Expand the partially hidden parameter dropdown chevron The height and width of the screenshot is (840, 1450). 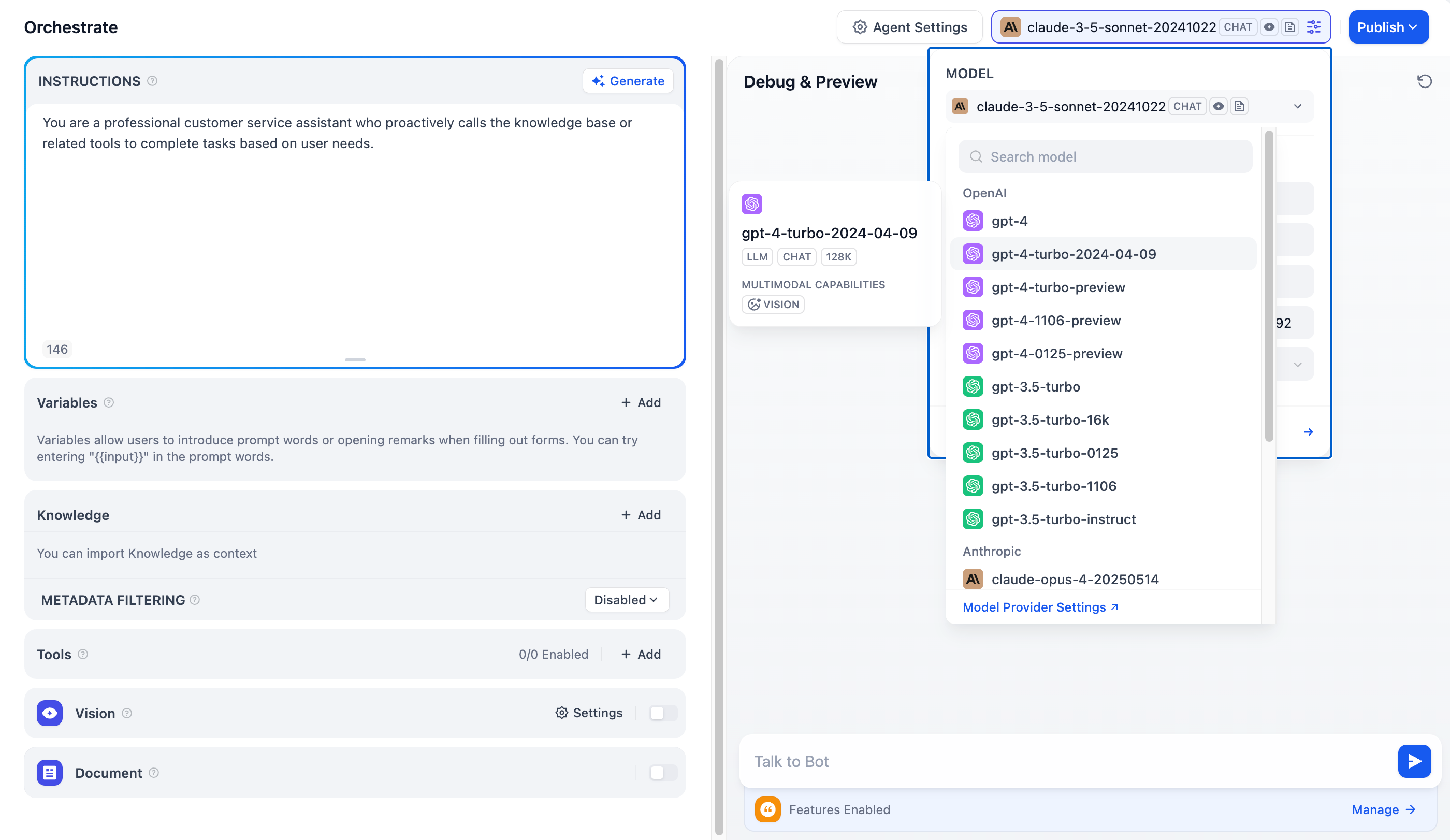pyautogui.click(x=1298, y=365)
